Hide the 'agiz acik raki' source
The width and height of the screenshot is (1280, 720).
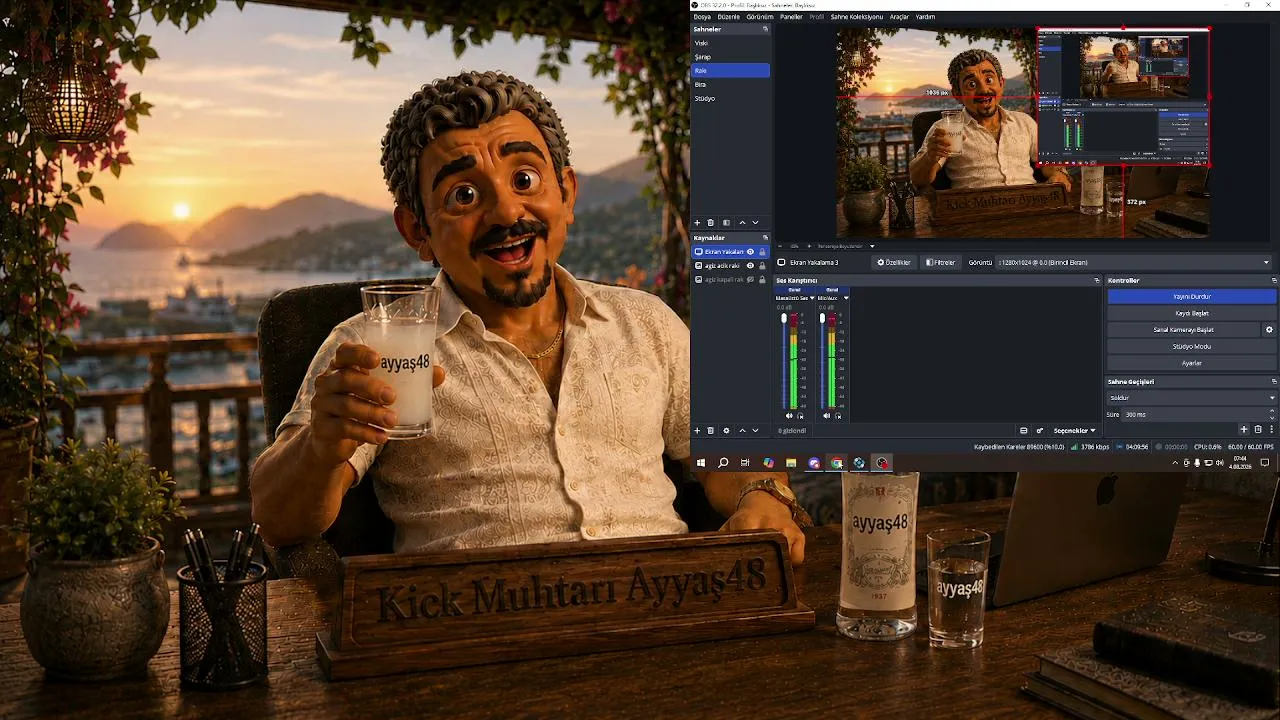tap(750, 266)
